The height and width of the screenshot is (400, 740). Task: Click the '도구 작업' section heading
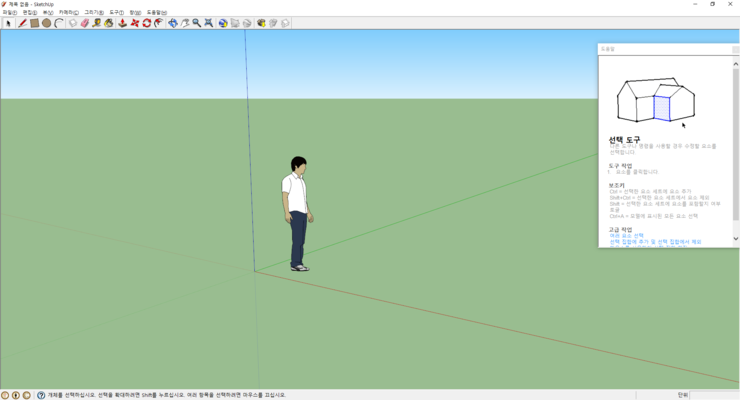click(x=620, y=166)
